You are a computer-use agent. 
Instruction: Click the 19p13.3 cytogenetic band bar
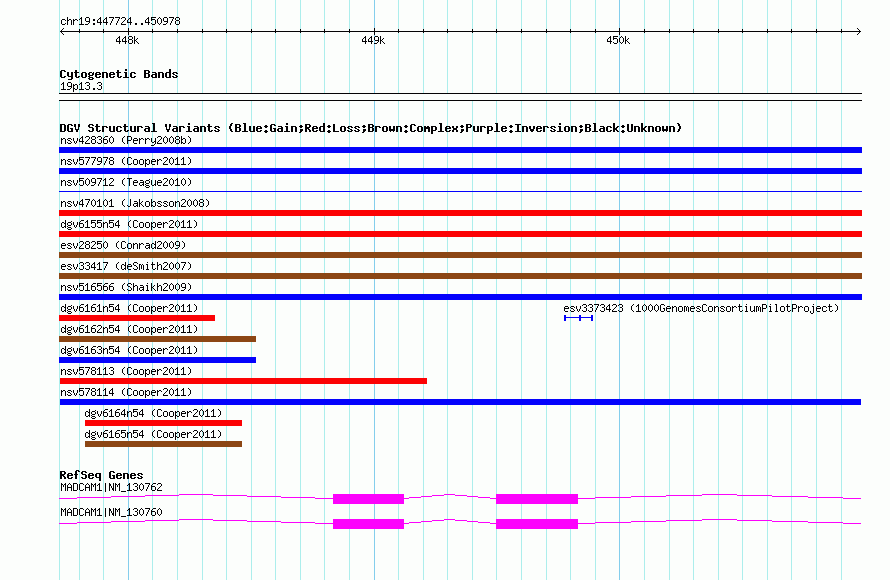460,97
